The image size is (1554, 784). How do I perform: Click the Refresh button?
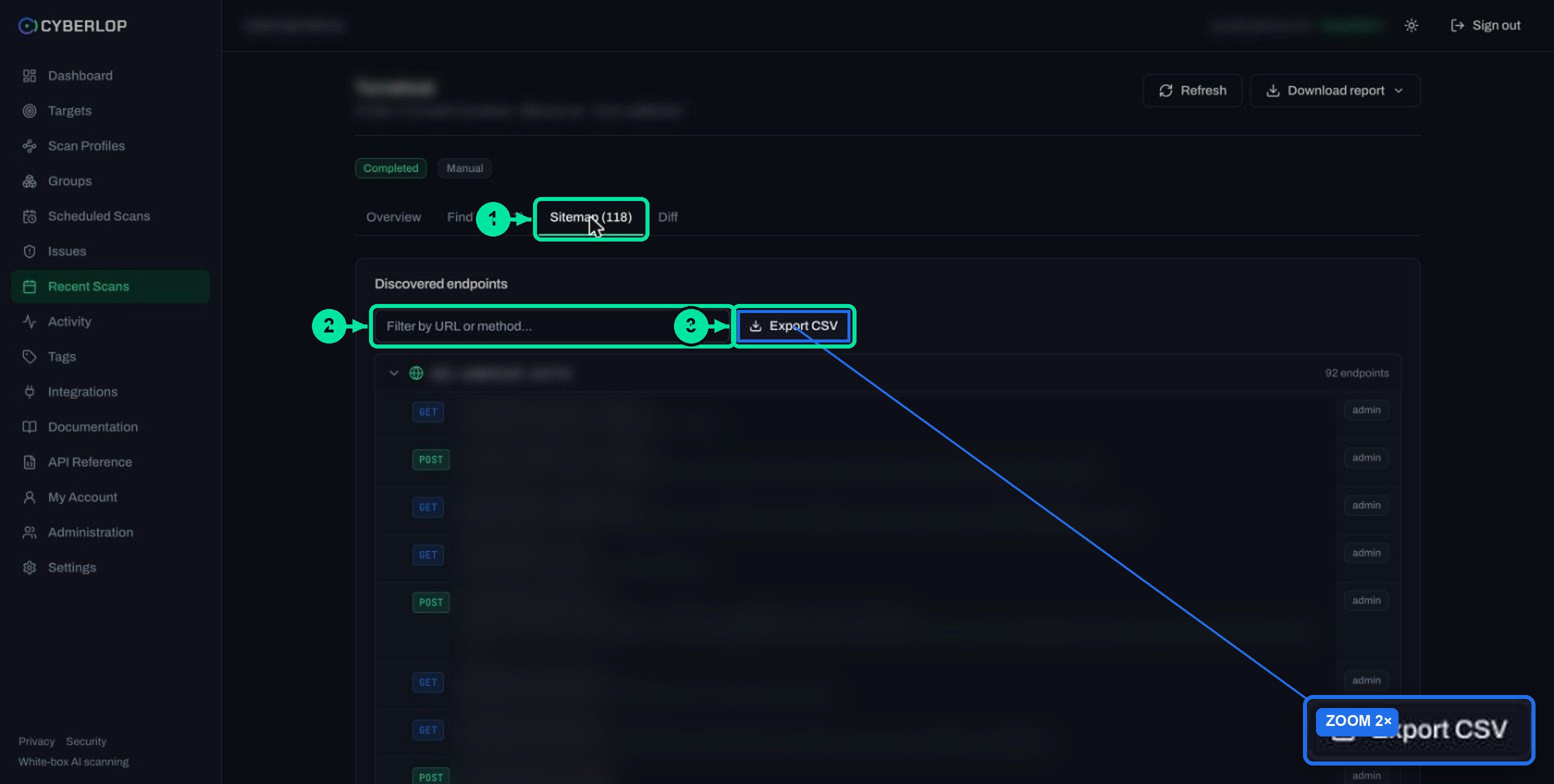(1192, 90)
